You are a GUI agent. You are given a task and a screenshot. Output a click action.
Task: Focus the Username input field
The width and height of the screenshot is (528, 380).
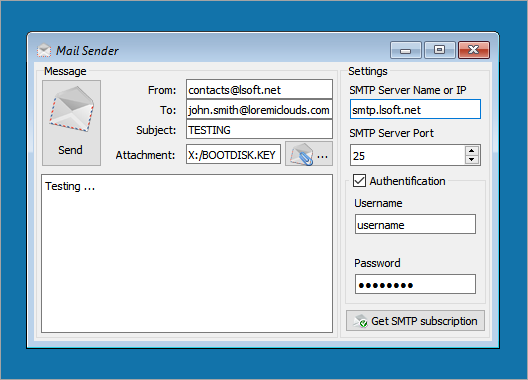(415, 224)
